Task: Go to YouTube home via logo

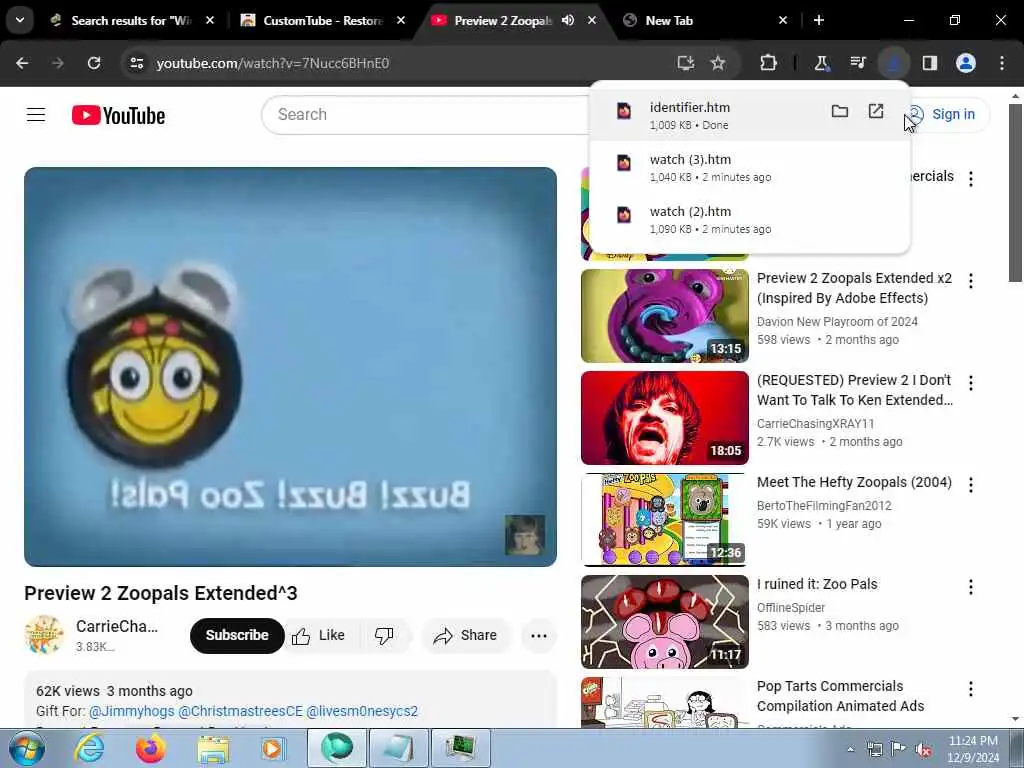Action: click(x=118, y=115)
